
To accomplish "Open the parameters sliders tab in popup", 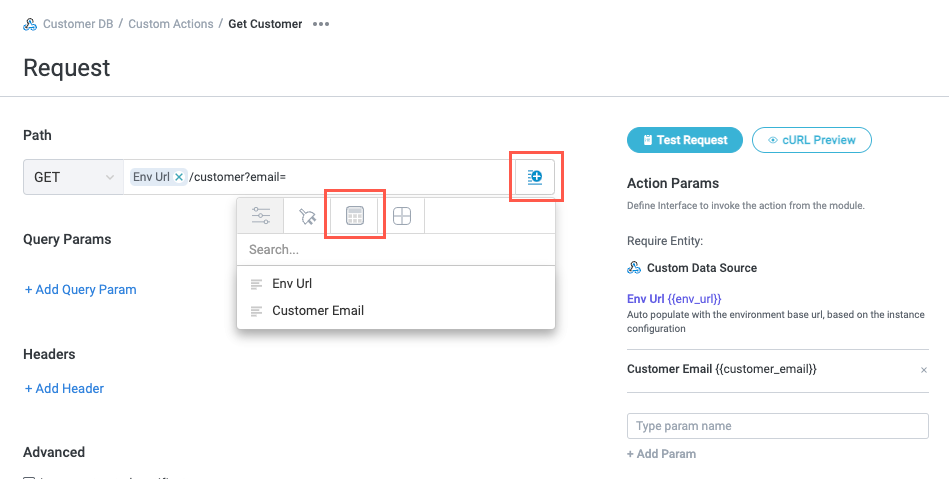I will point(261,215).
